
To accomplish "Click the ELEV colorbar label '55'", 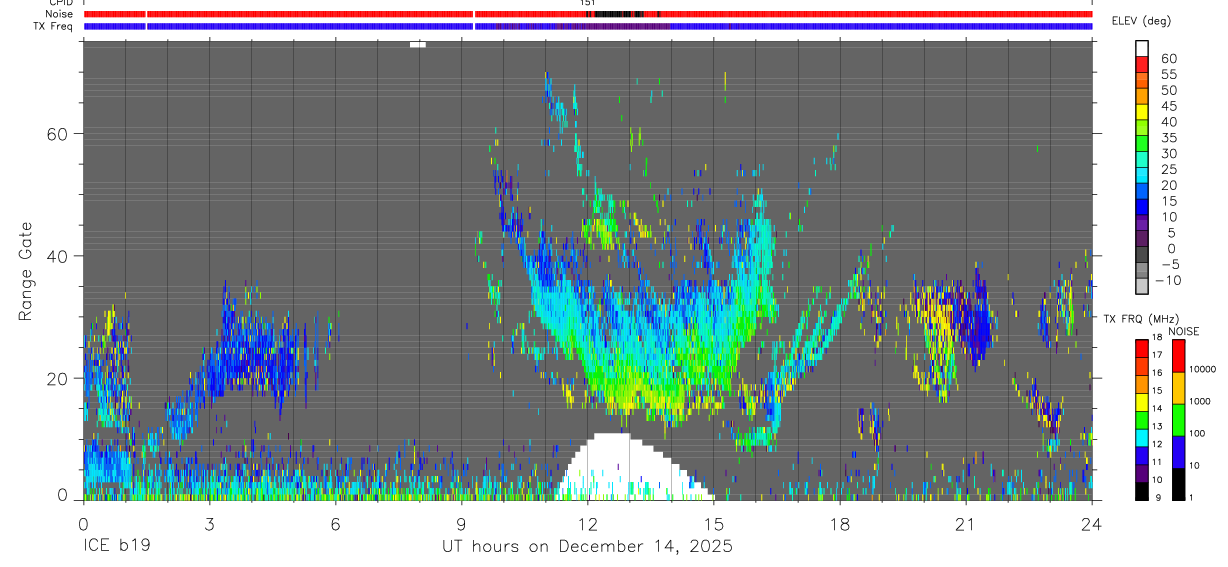I will pyautogui.click(x=1168, y=75).
